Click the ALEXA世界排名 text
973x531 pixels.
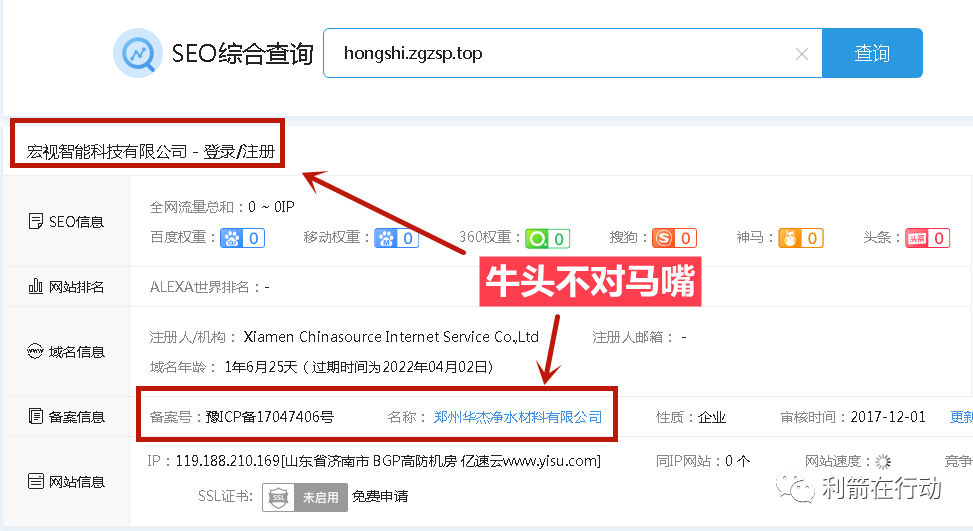(209, 287)
